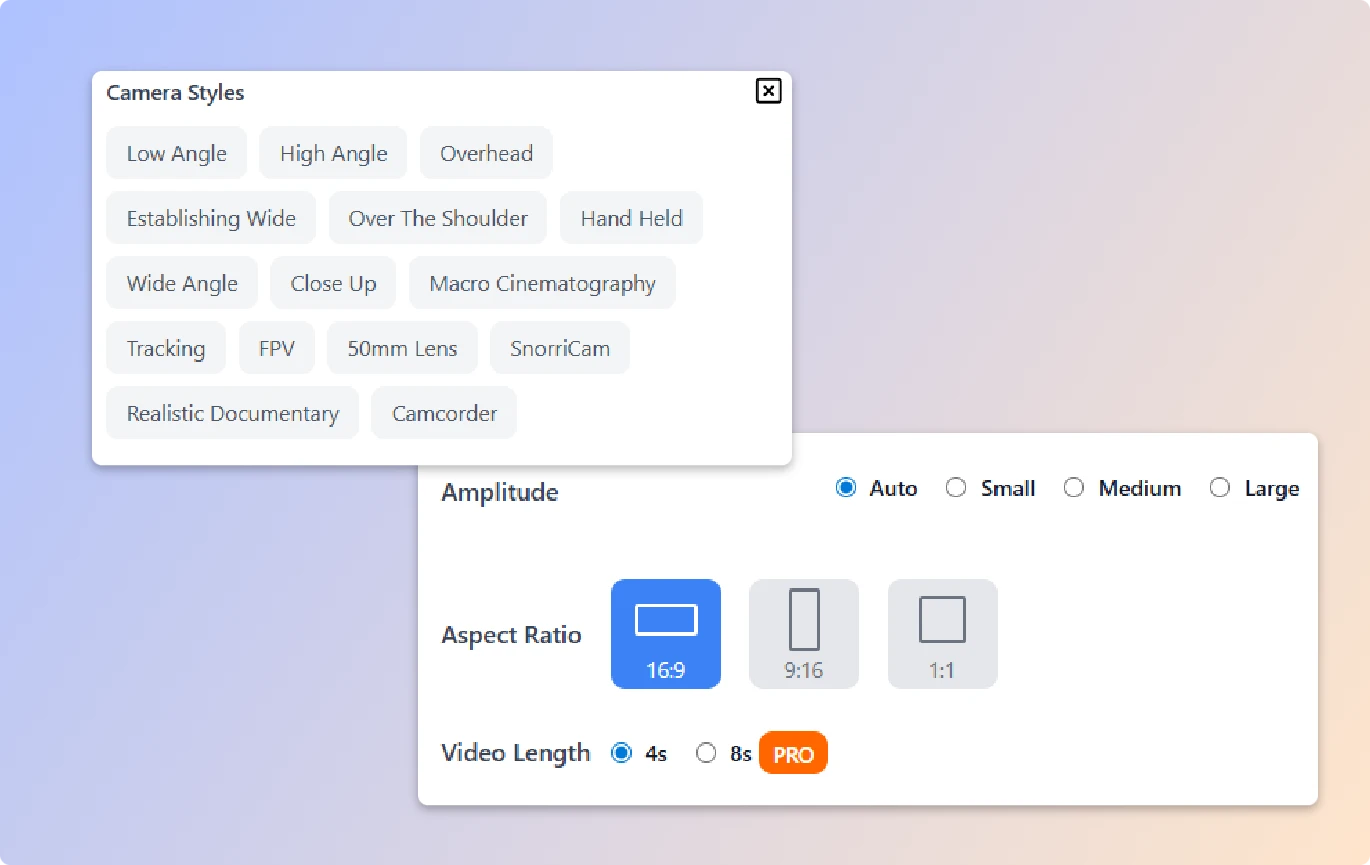Pick the Overhead camera style

point(486,153)
